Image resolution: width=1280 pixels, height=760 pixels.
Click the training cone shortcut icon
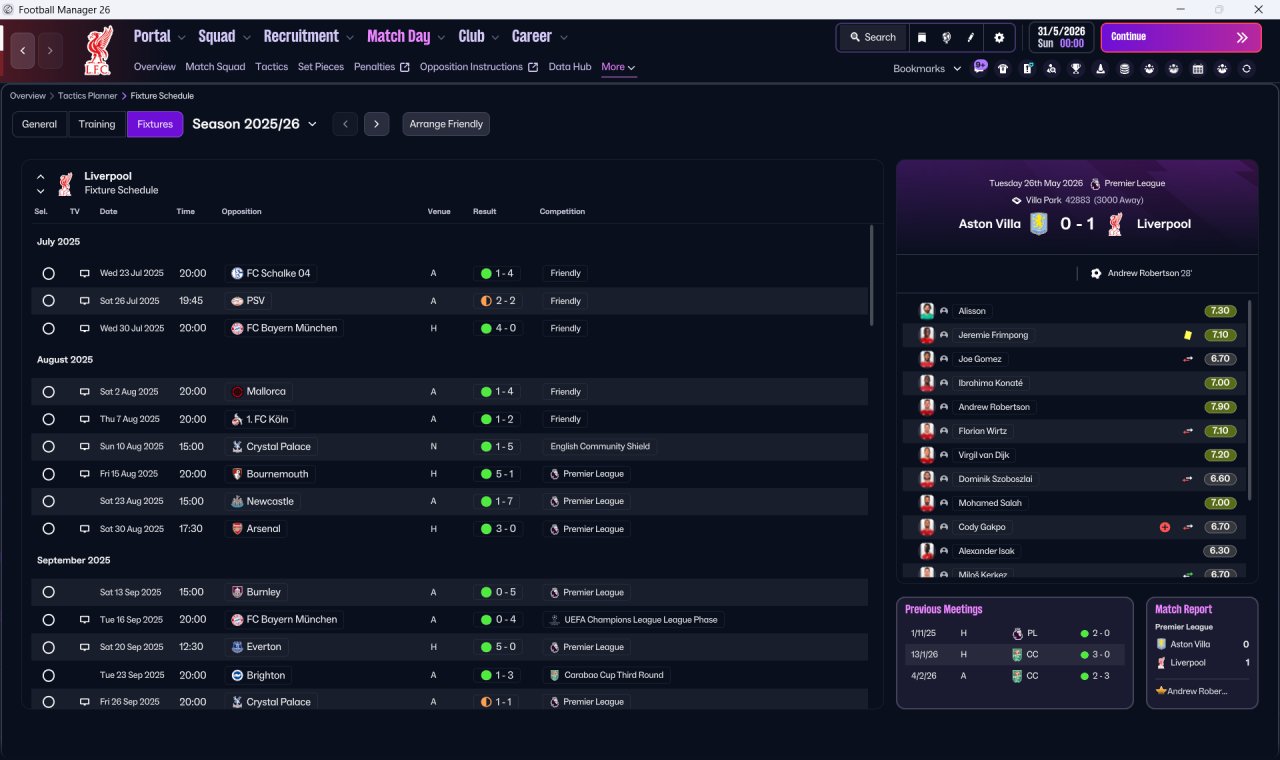pyautogui.click(x=1100, y=69)
